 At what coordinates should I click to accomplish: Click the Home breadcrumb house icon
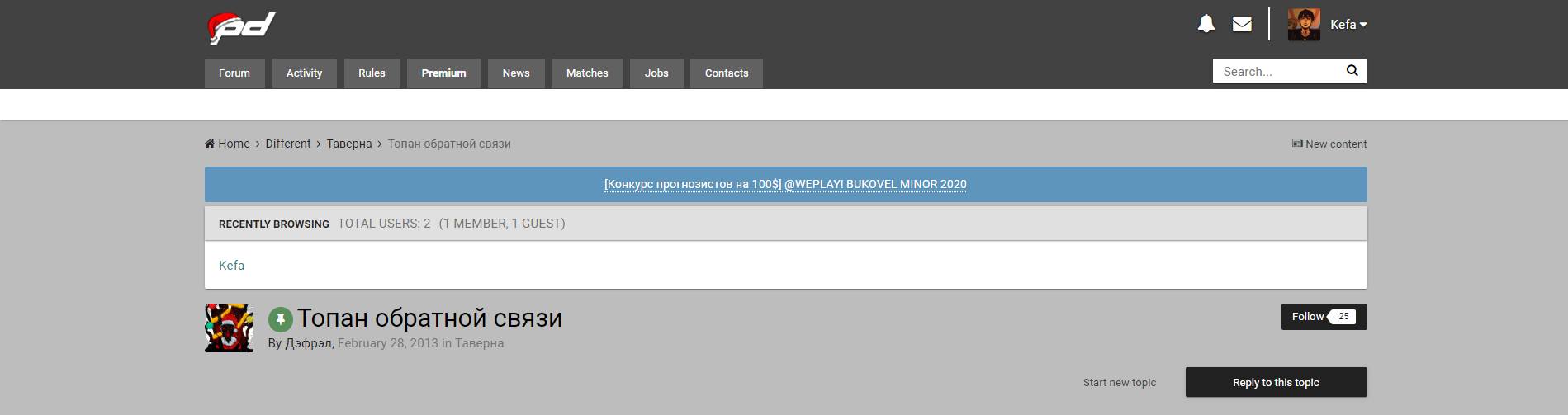(210, 144)
